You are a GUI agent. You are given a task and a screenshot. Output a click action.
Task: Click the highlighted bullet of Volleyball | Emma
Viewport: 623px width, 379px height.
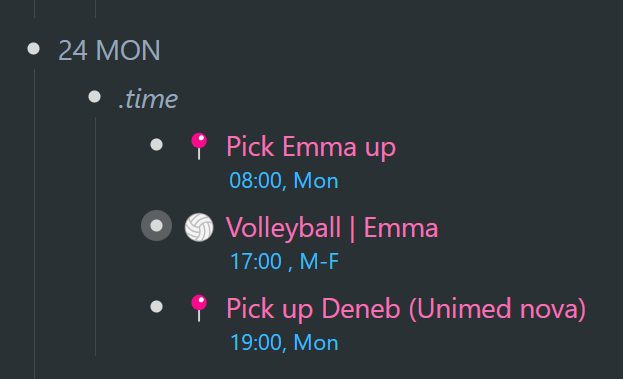157,226
